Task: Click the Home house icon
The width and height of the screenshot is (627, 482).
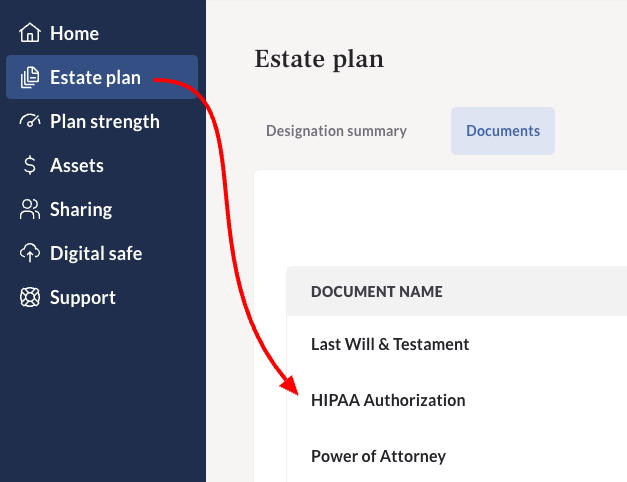Action: (30, 33)
